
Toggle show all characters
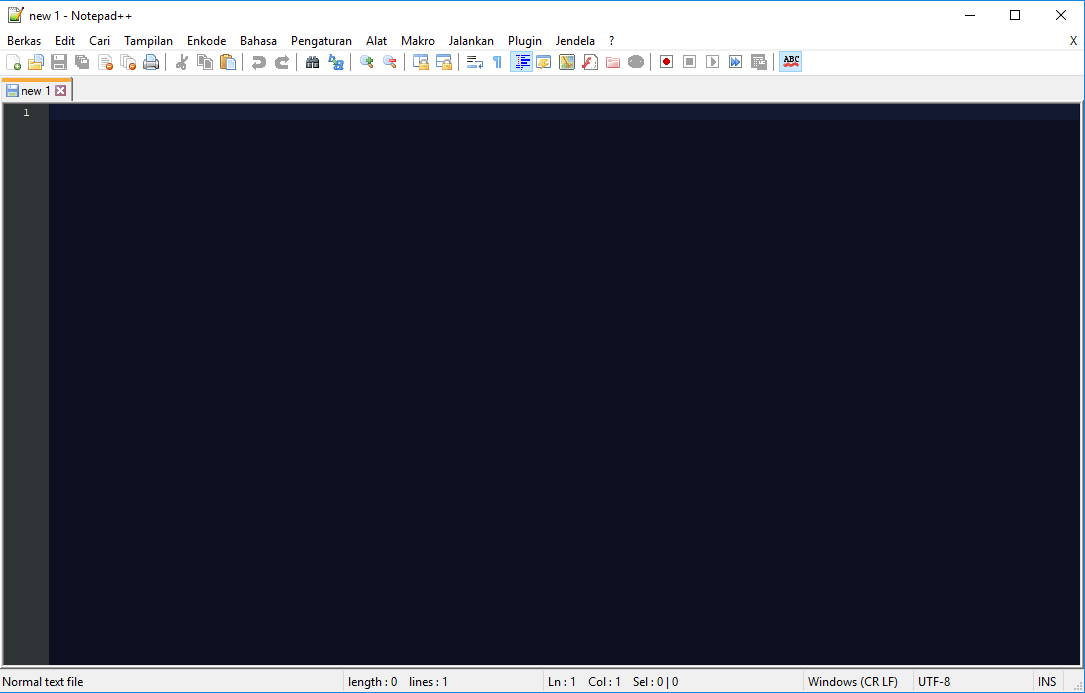click(496, 61)
